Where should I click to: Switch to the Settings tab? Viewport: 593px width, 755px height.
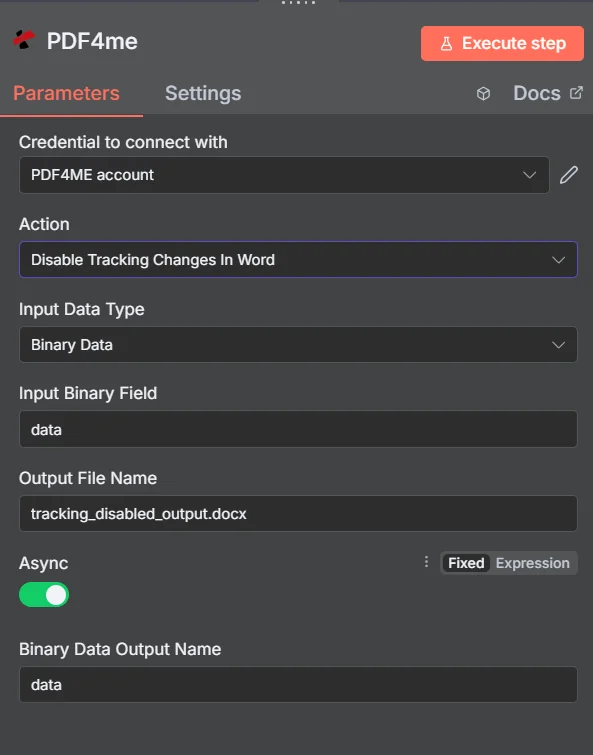click(203, 93)
